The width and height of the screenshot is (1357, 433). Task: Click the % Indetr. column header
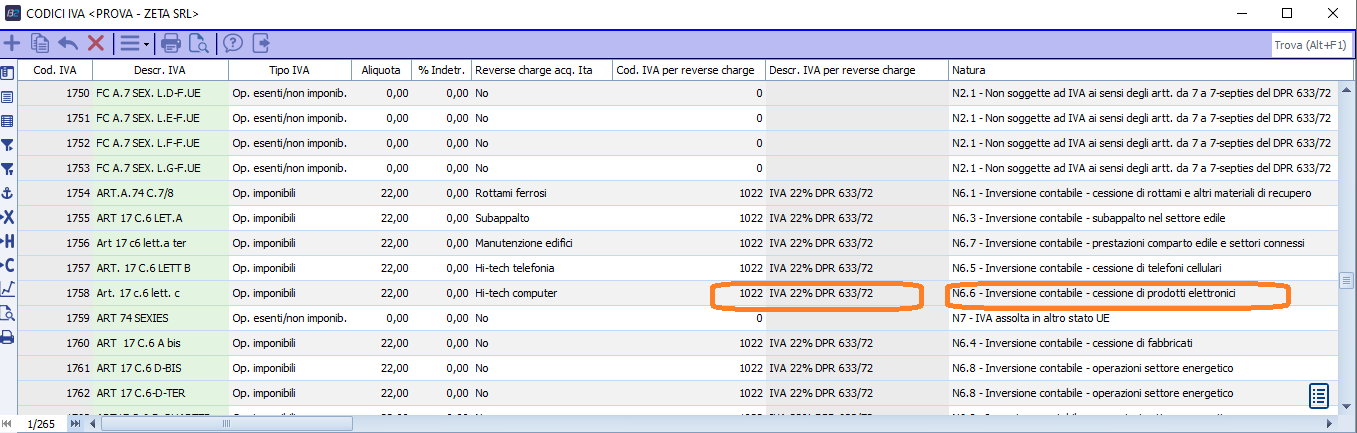(442, 71)
